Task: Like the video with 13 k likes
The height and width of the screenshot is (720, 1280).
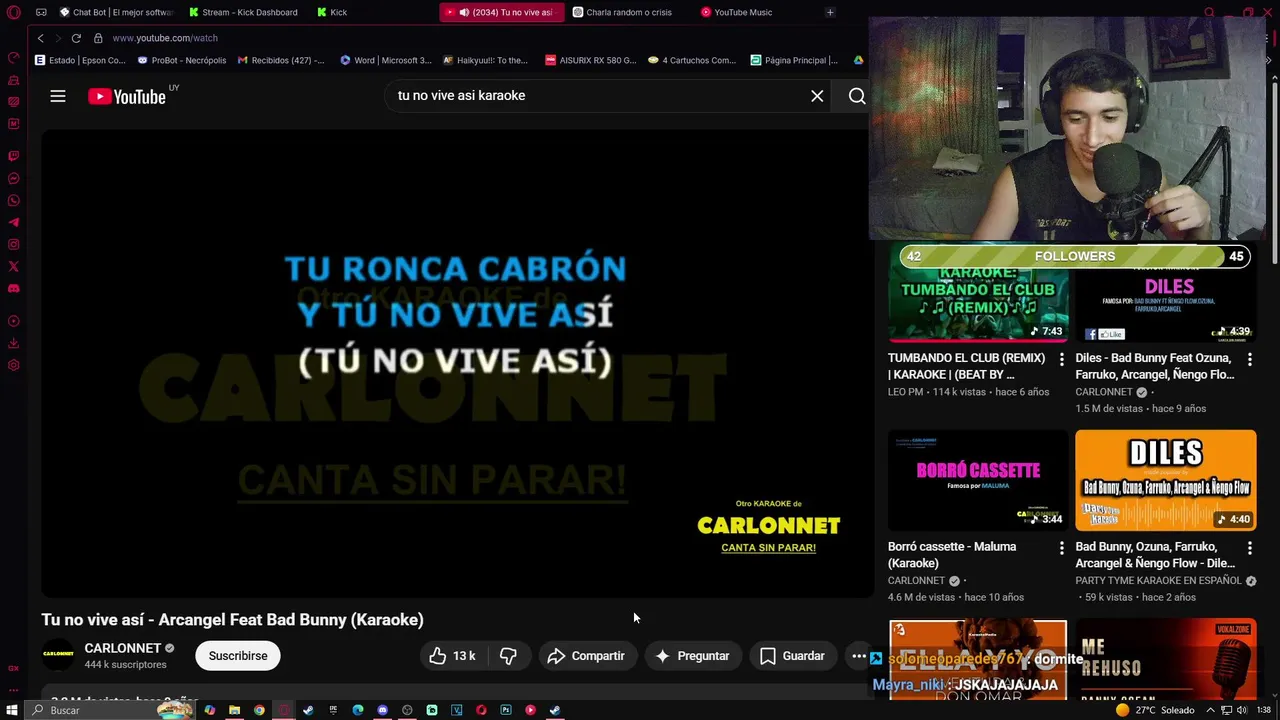Action: (452, 656)
